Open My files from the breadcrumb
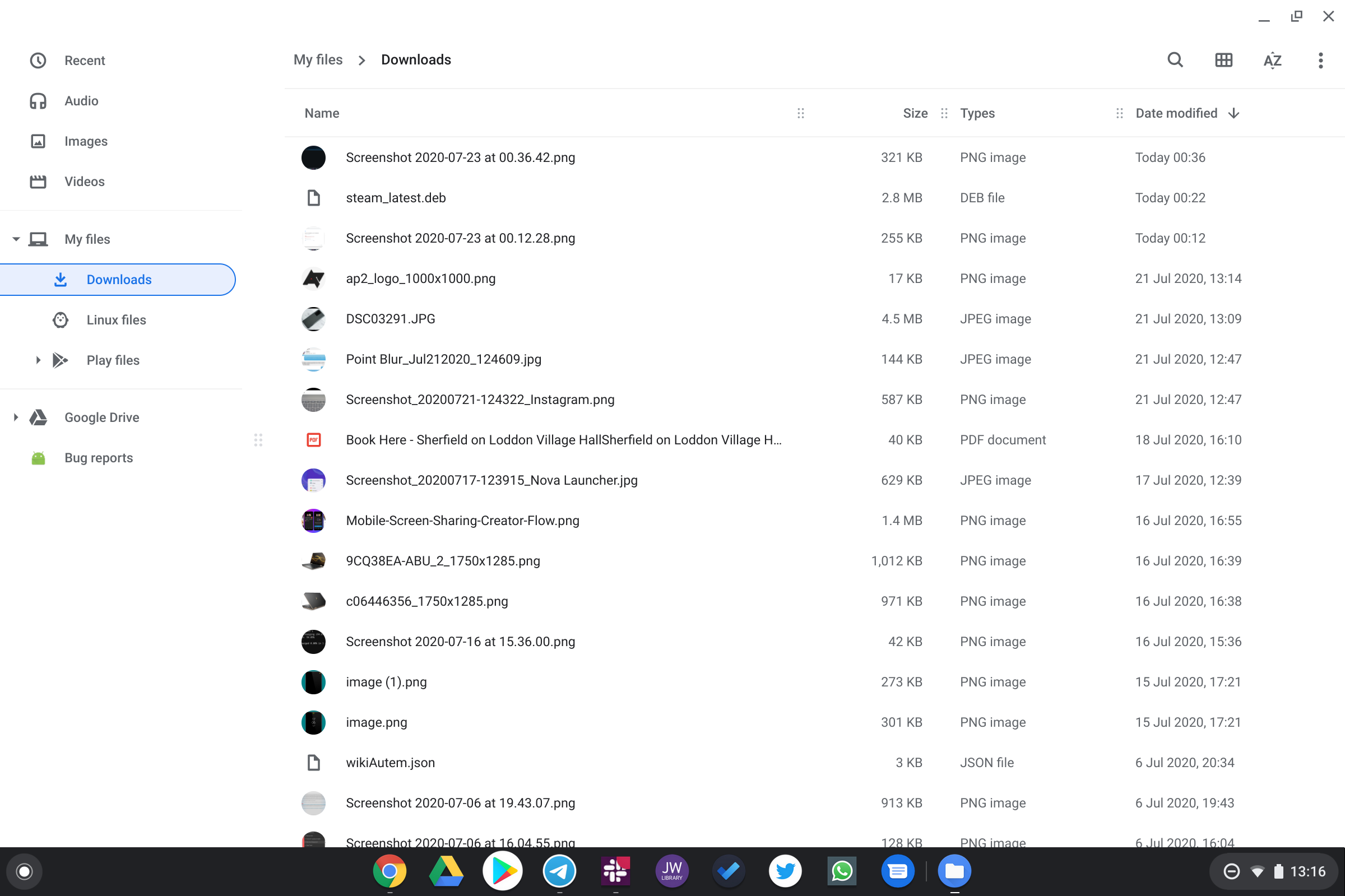The height and width of the screenshot is (896, 1345). point(318,59)
